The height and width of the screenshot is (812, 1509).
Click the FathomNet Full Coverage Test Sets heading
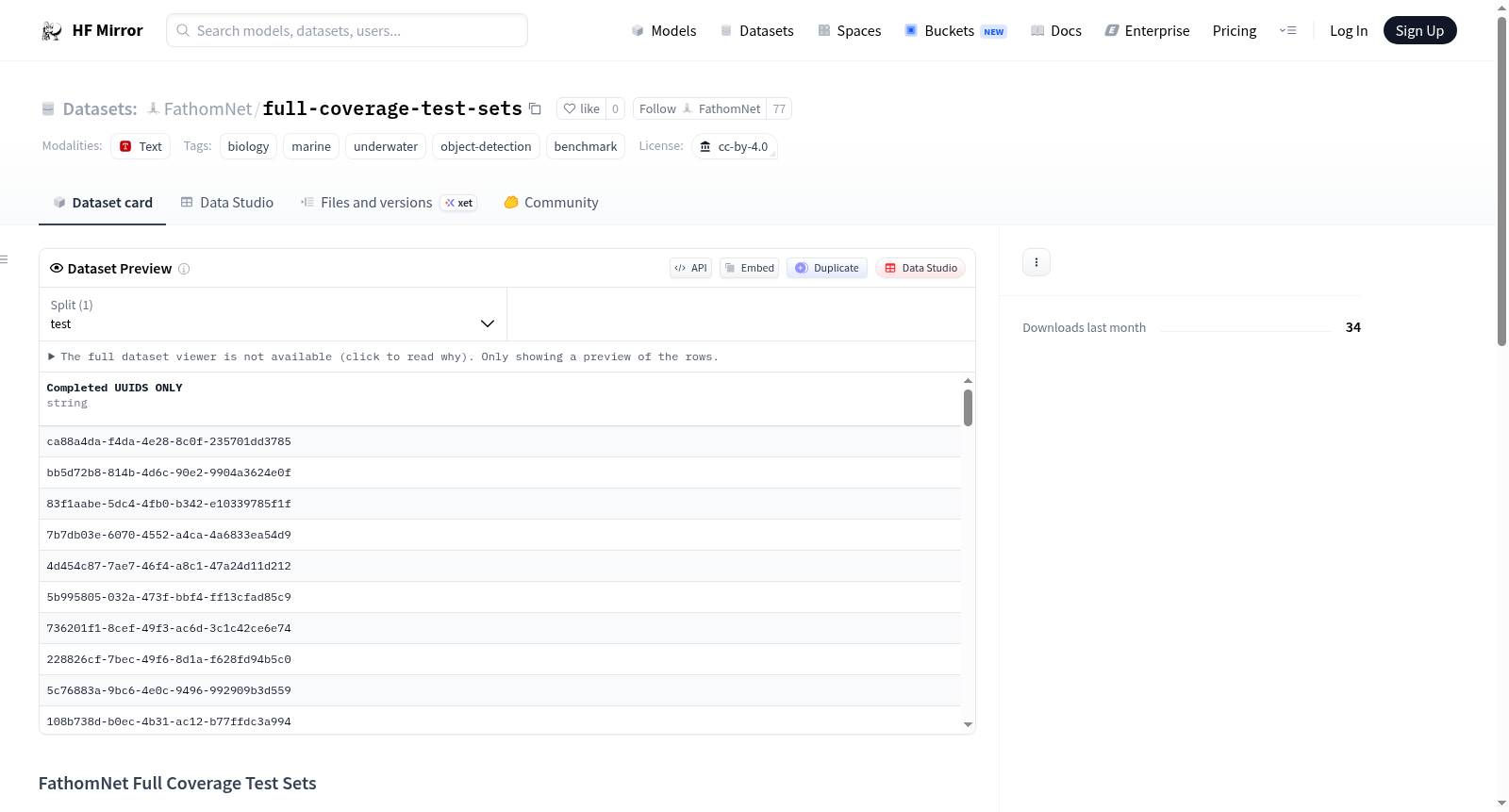[x=177, y=784]
